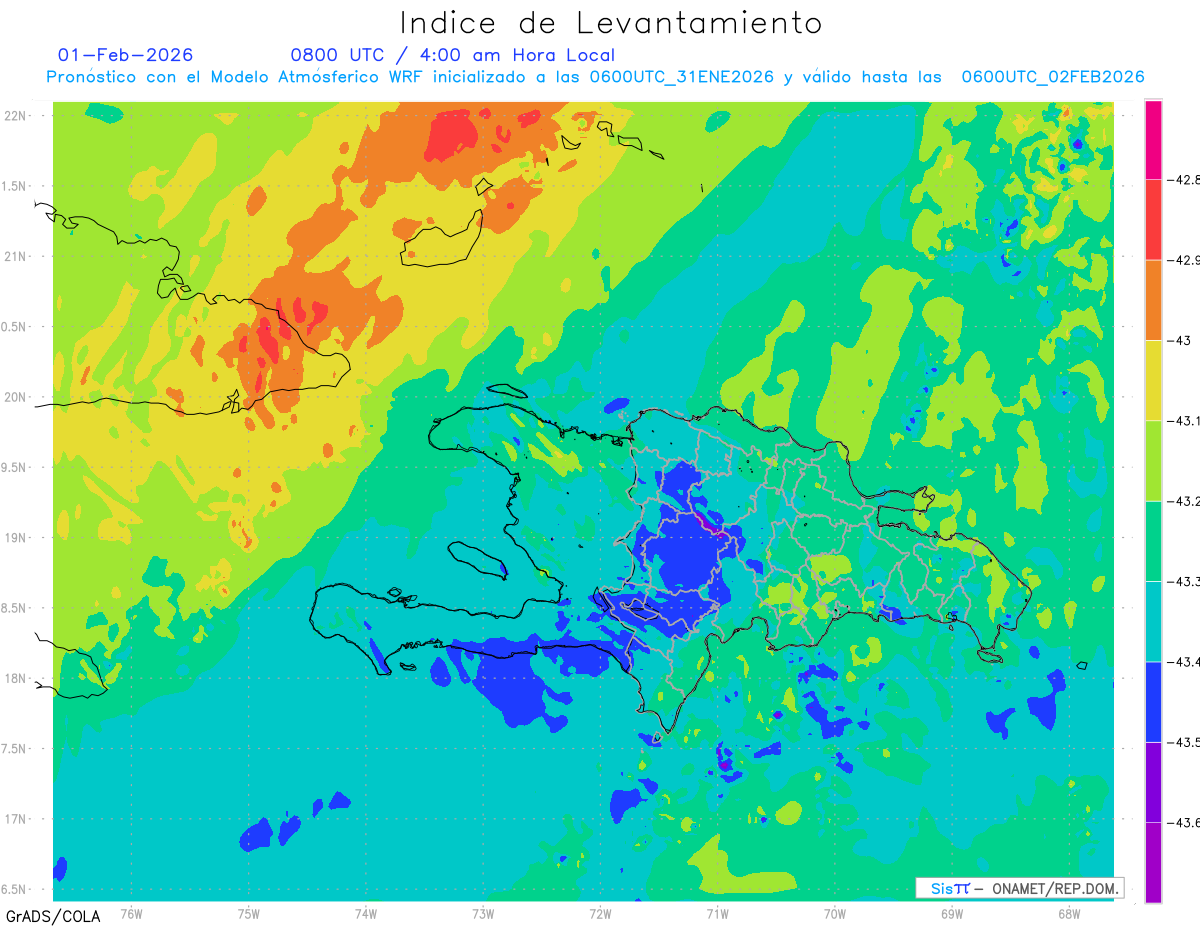Click the magenta swatch at the colorbar top

tap(1153, 140)
